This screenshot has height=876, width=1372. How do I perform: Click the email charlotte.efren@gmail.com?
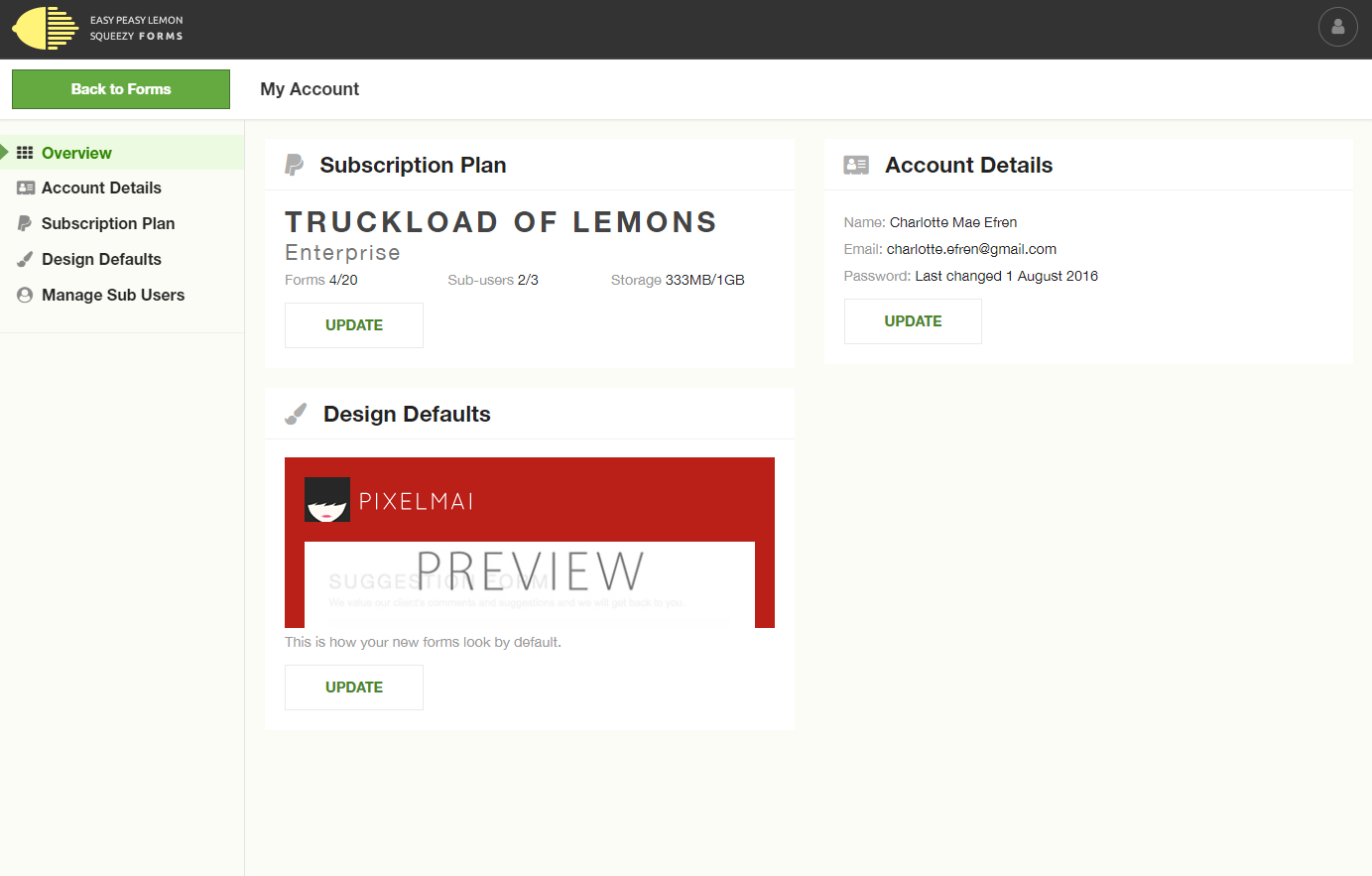coord(971,249)
